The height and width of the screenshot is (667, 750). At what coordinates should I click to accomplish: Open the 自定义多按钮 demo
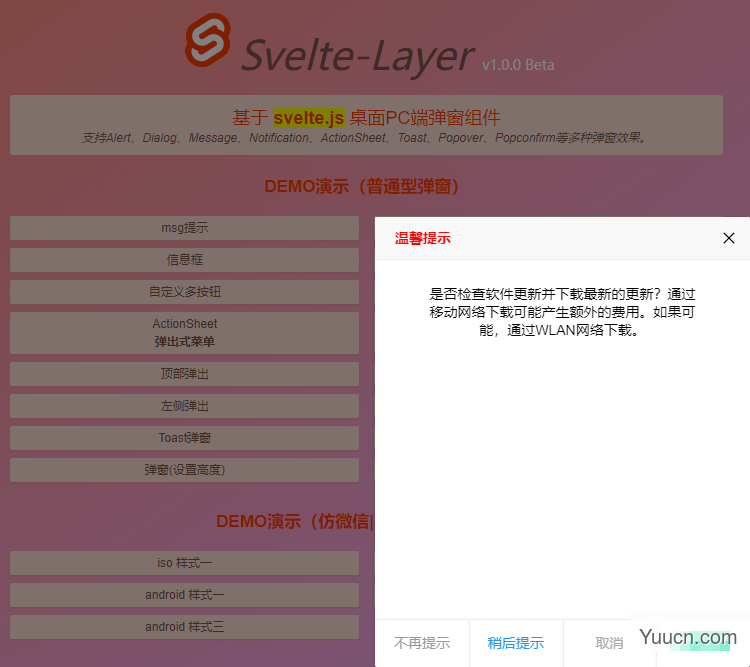[x=184, y=292]
